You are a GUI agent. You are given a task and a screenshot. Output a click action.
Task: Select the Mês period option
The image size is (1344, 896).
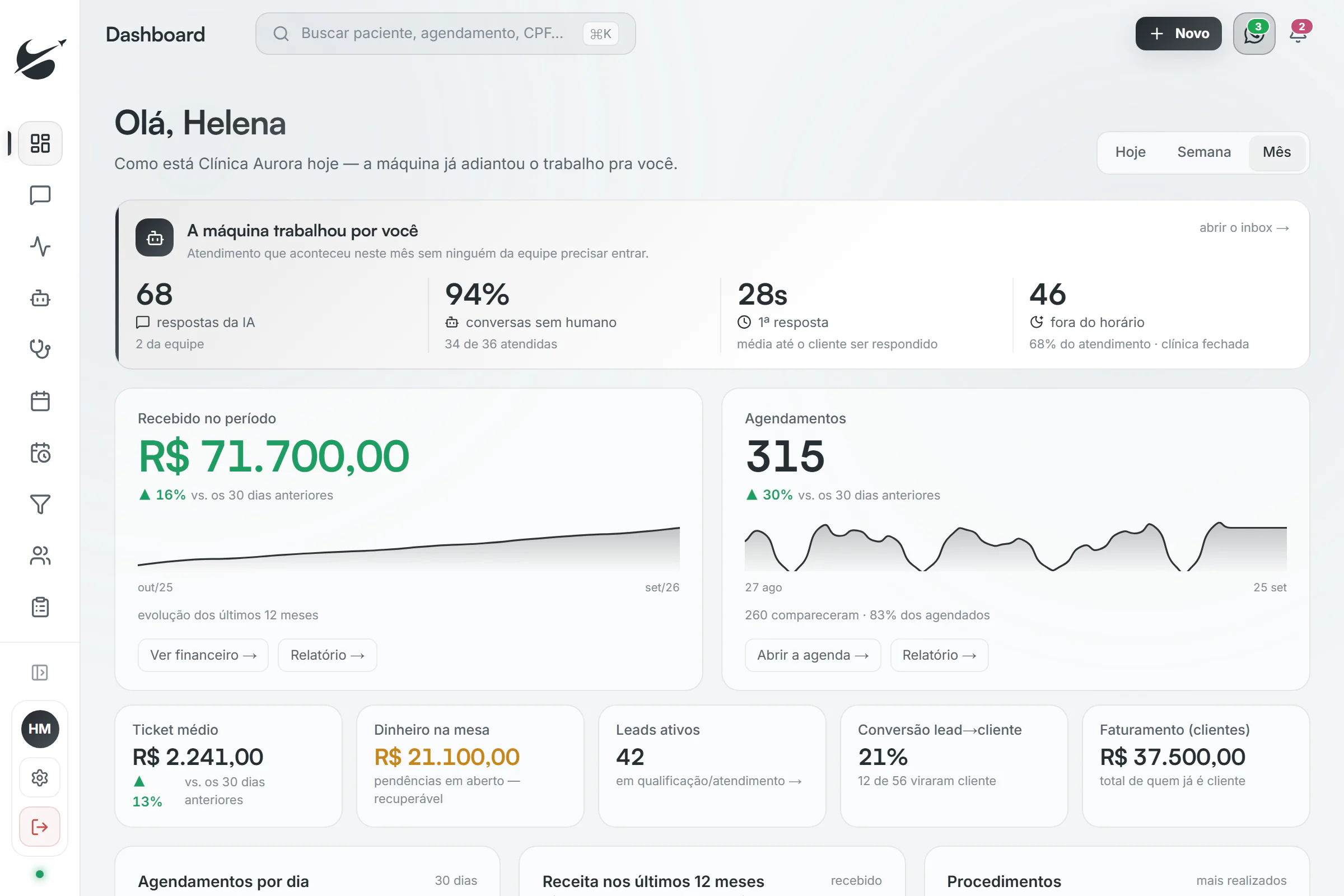pos(1277,152)
